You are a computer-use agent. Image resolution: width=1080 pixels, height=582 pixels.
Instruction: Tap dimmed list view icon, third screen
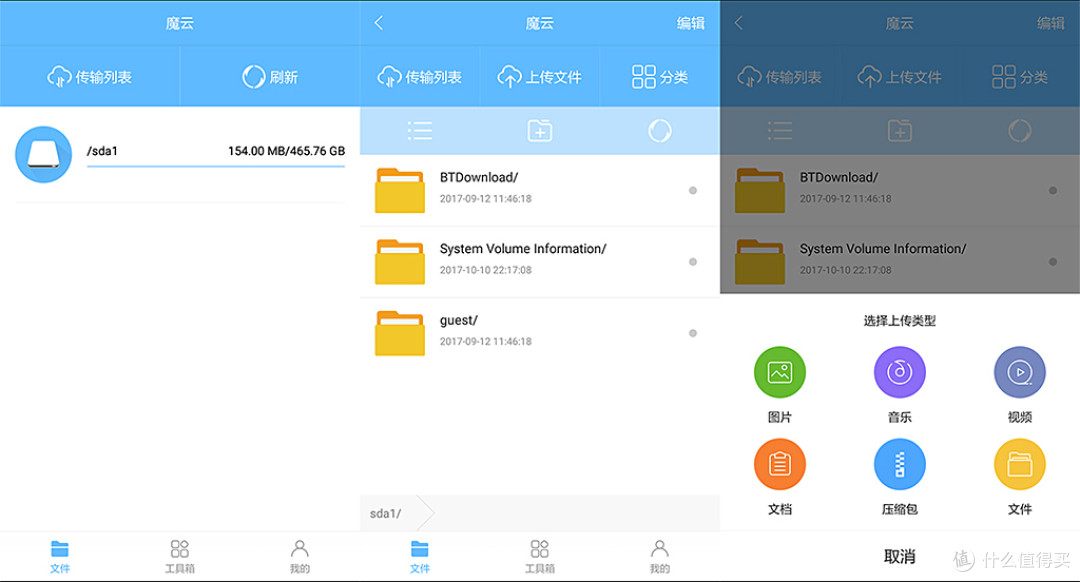click(x=780, y=130)
